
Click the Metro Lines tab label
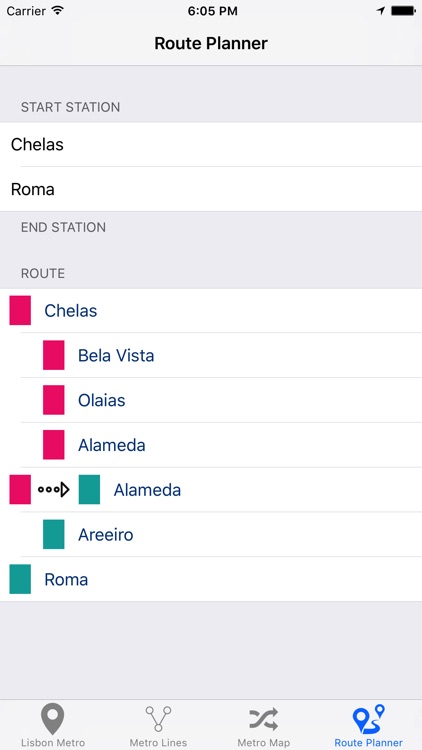tap(158, 743)
